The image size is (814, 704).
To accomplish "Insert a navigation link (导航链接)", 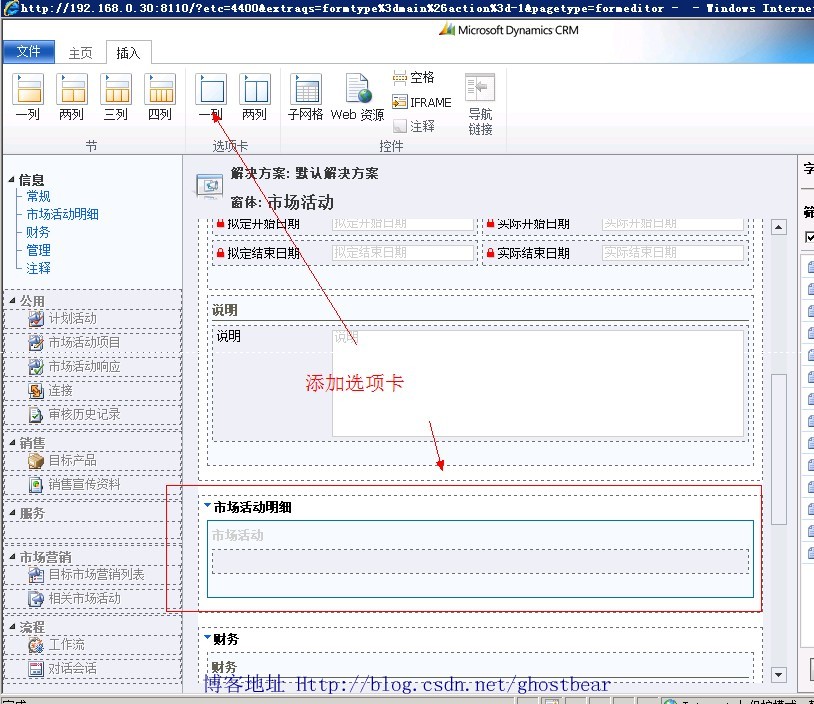I will coord(480,104).
